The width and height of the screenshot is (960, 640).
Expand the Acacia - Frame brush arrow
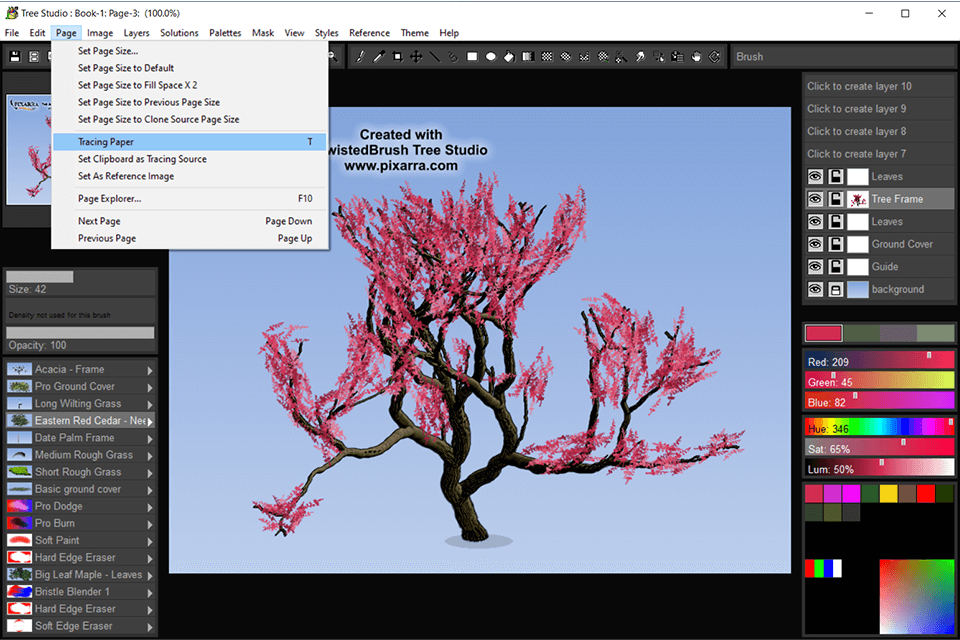151,370
